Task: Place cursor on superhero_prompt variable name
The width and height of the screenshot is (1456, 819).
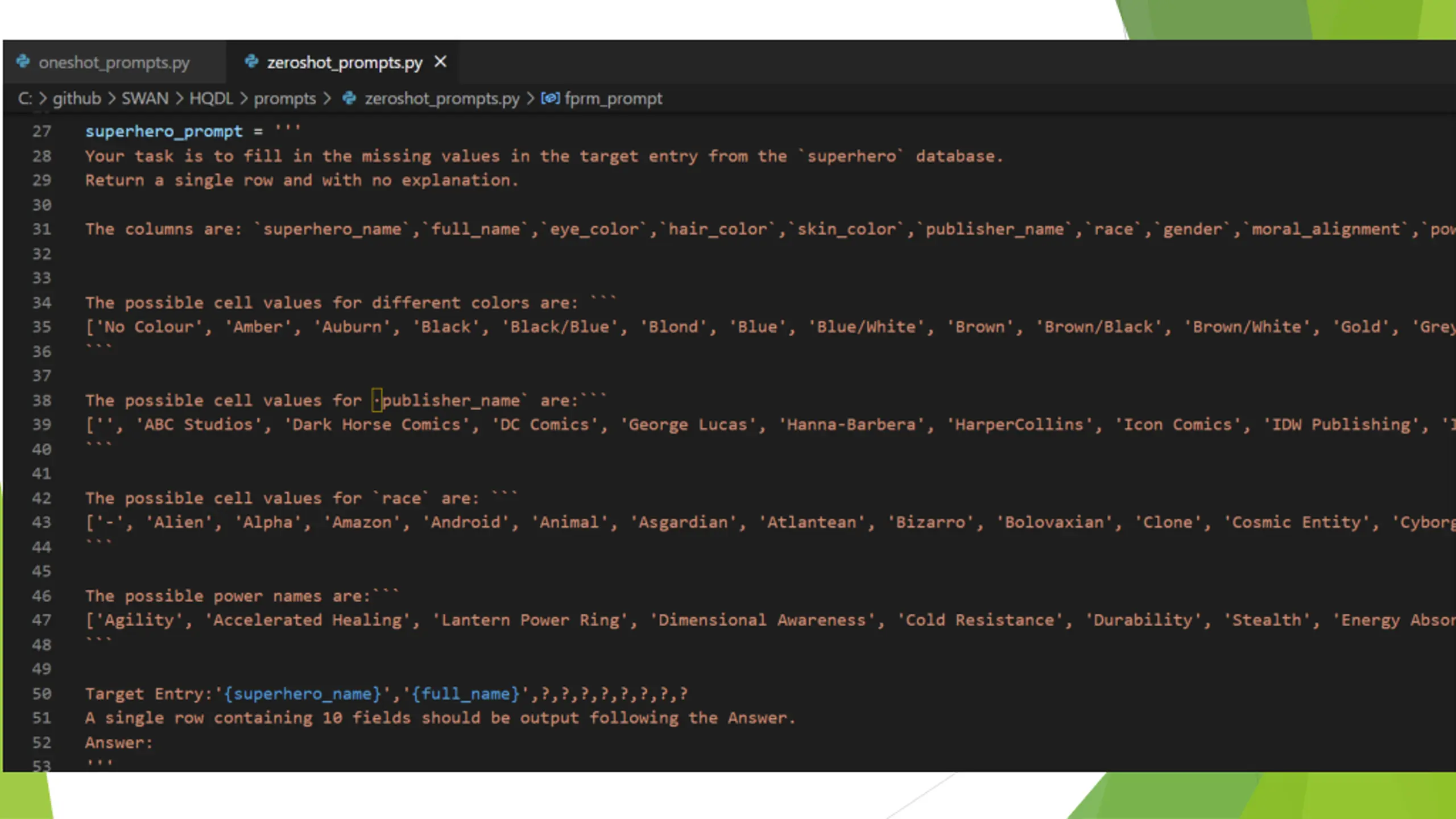Action: pos(164,132)
